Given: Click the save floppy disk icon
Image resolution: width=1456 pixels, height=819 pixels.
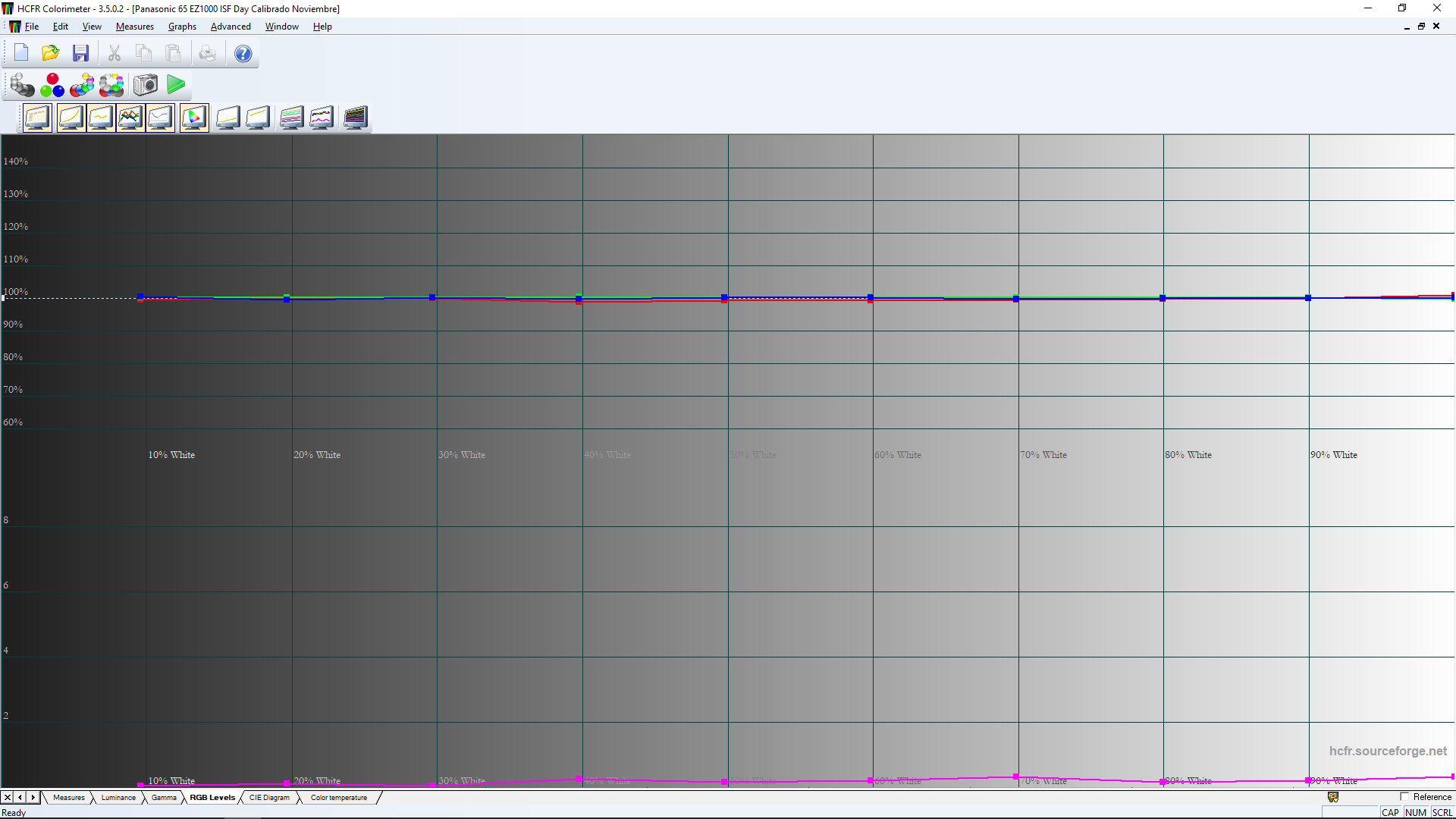Looking at the screenshot, I should 80,53.
